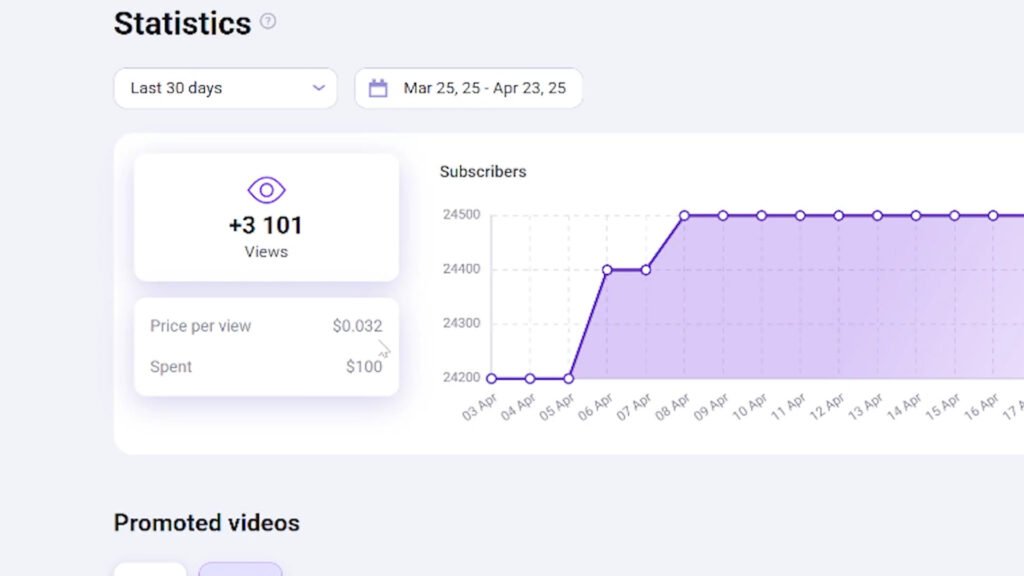Click the 08 Apr data point at 24500
This screenshot has height=576, width=1024.
click(684, 215)
